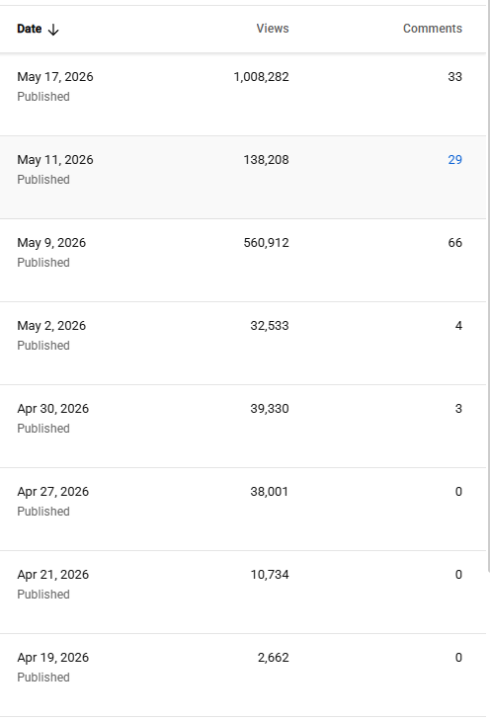This screenshot has height=720, width=490.
Task: Sort by the Date column header
Action: [29, 28]
